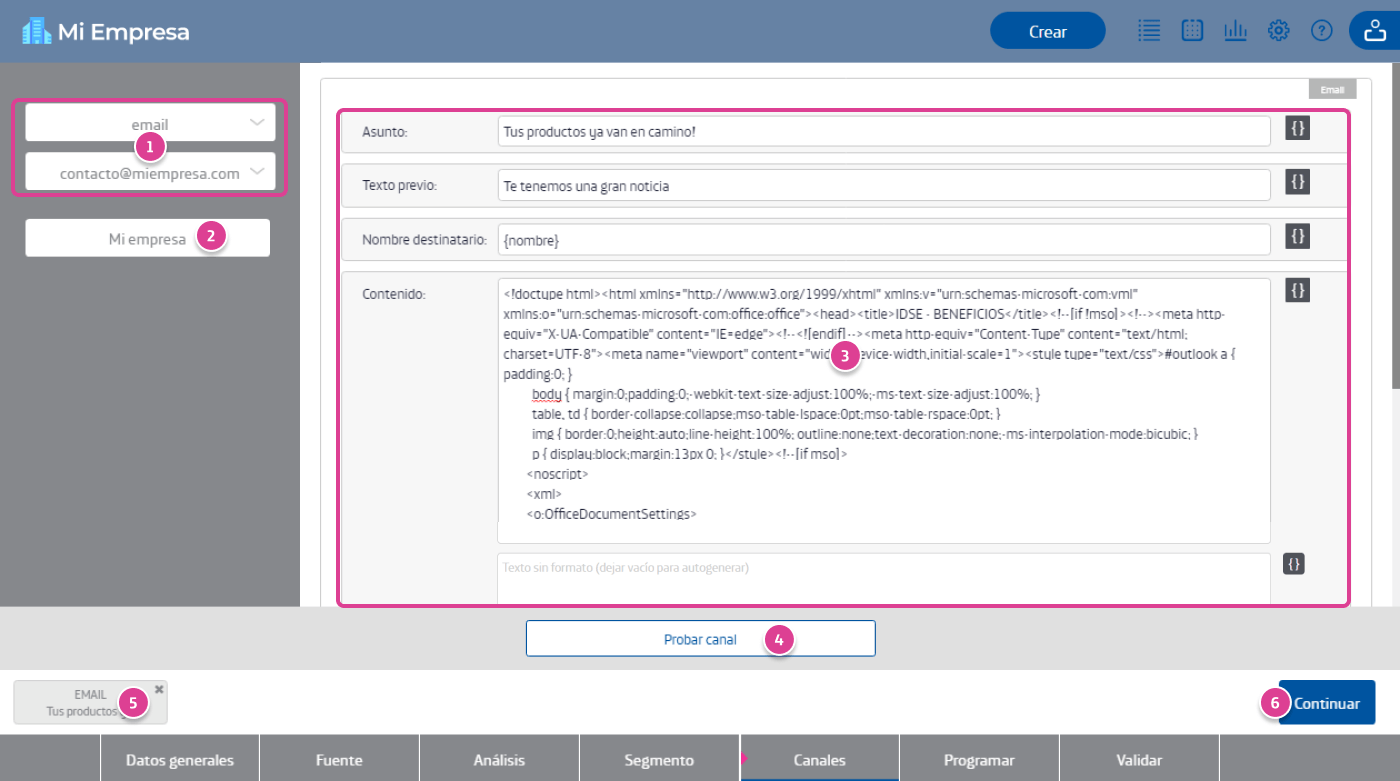Click the Crear button
Viewport: 1400px width, 781px height.
click(1047, 31)
